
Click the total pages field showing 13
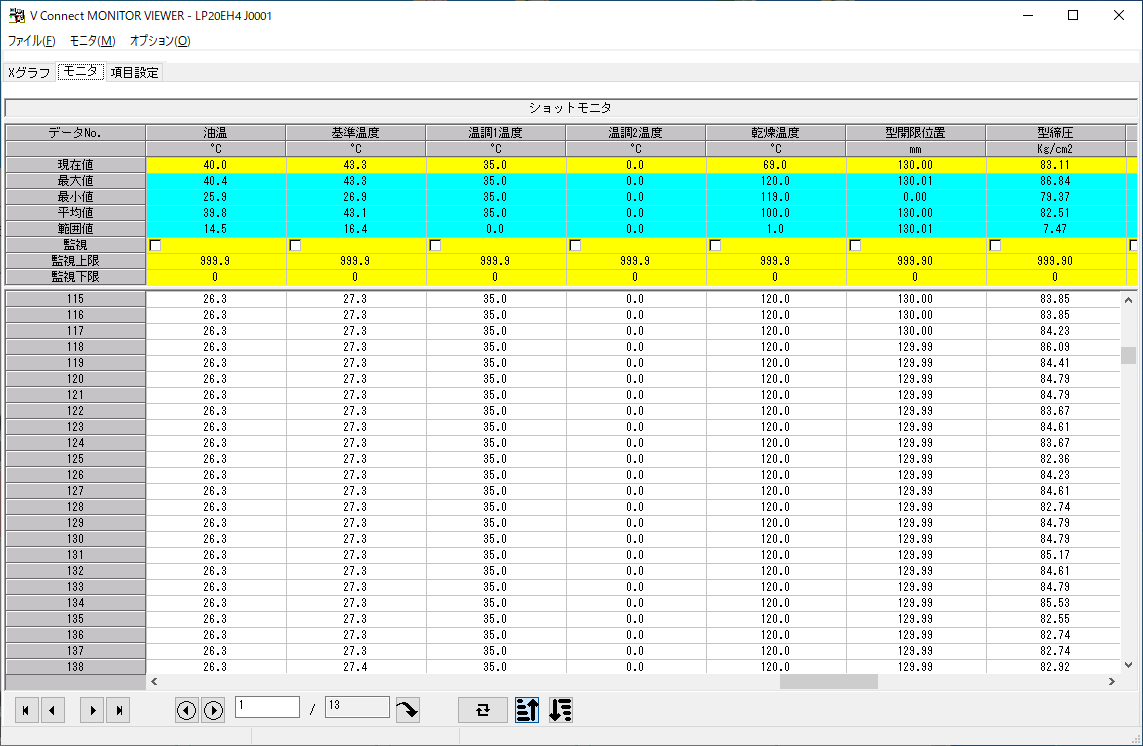pos(357,707)
